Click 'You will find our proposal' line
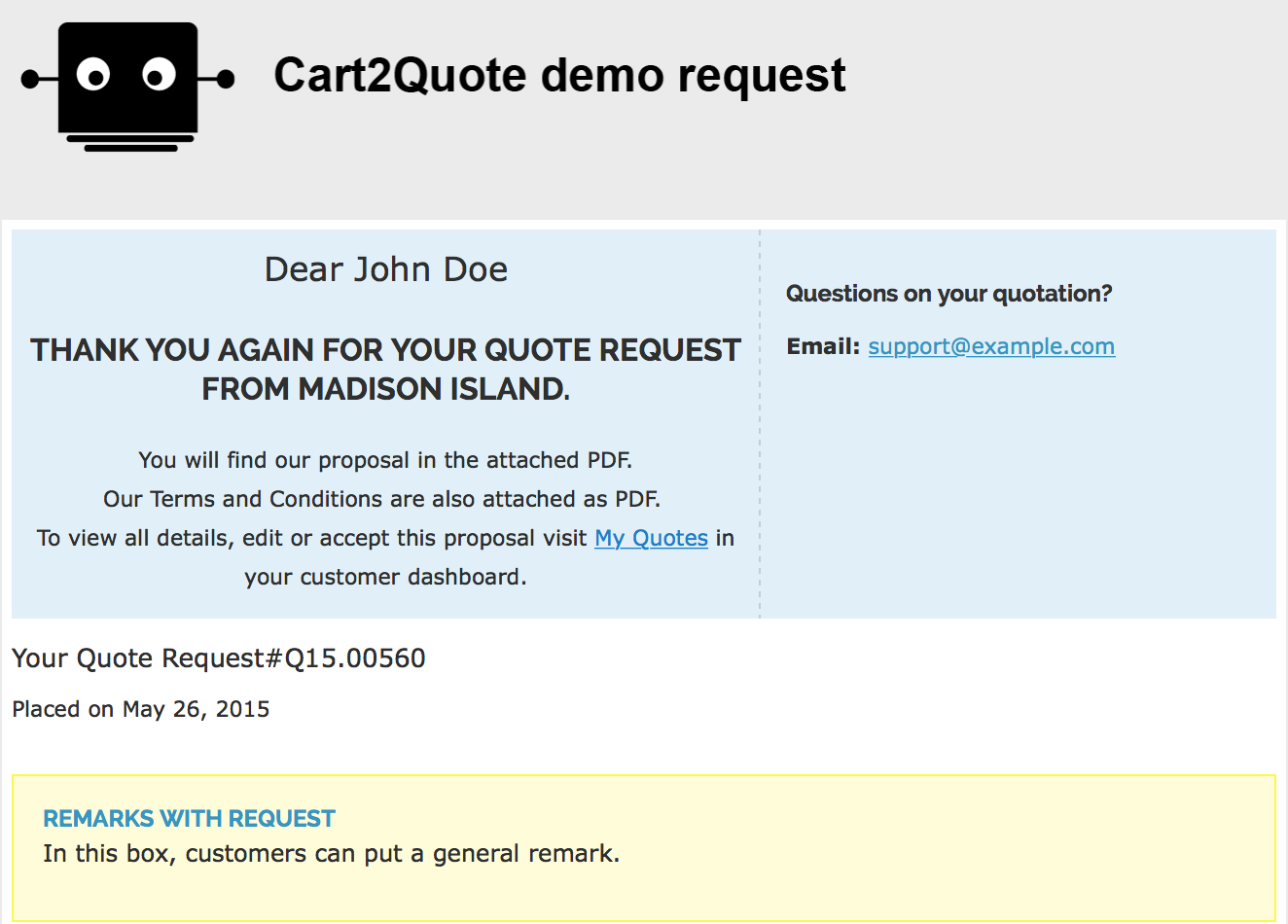1288x924 pixels. (385, 460)
